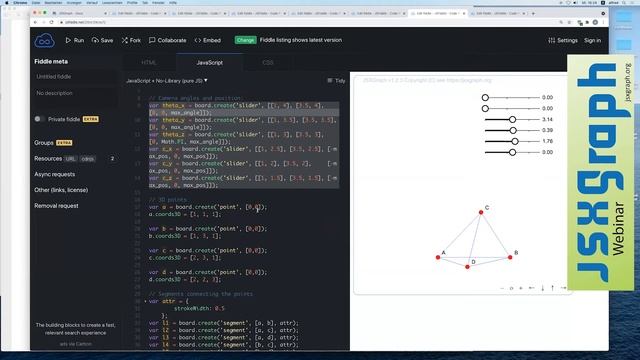Select point B in the graph
Screen dimensions: 640x360
(x=510, y=258)
